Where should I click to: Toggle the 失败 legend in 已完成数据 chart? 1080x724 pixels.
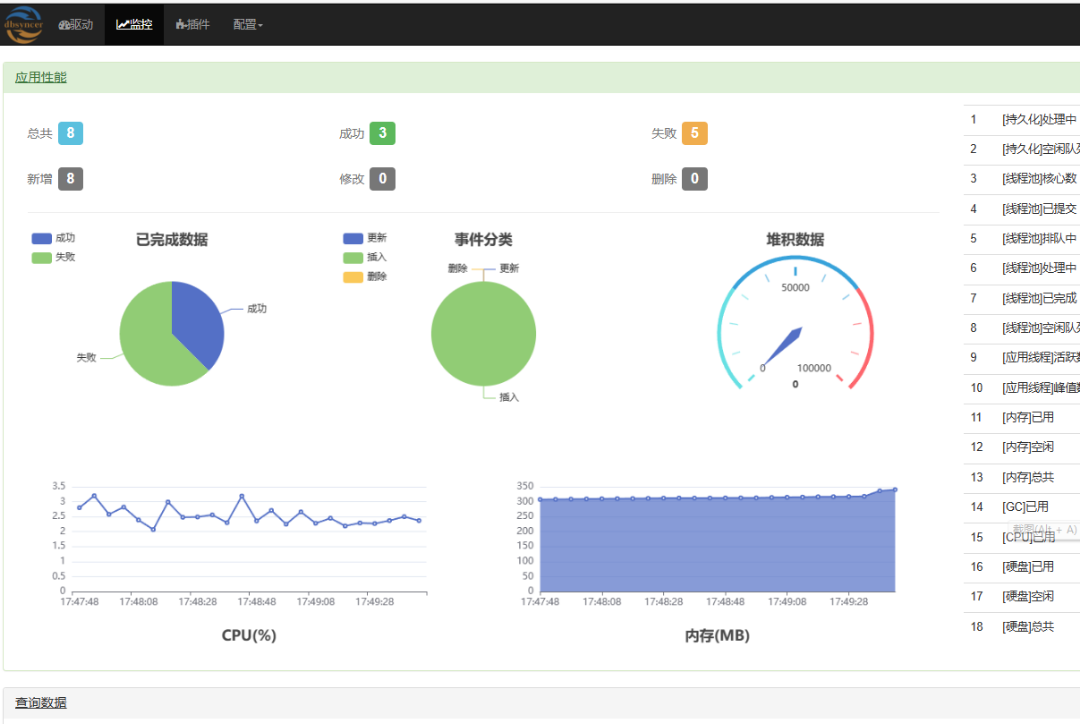[x=53, y=257]
